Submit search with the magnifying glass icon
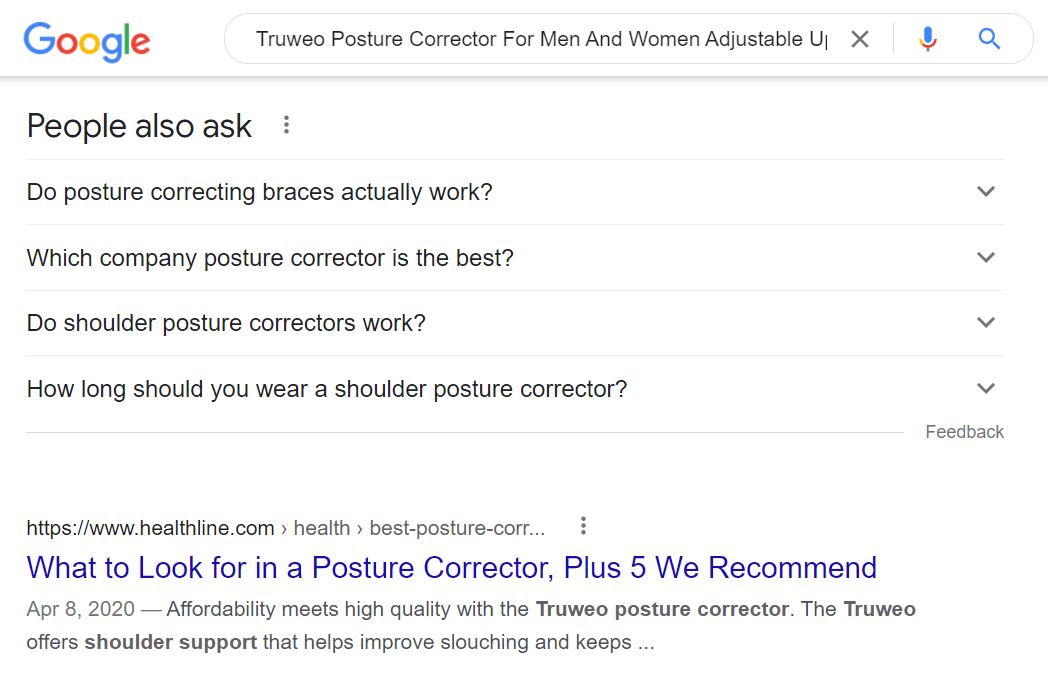1048x684 pixels. (x=989, y=39)
